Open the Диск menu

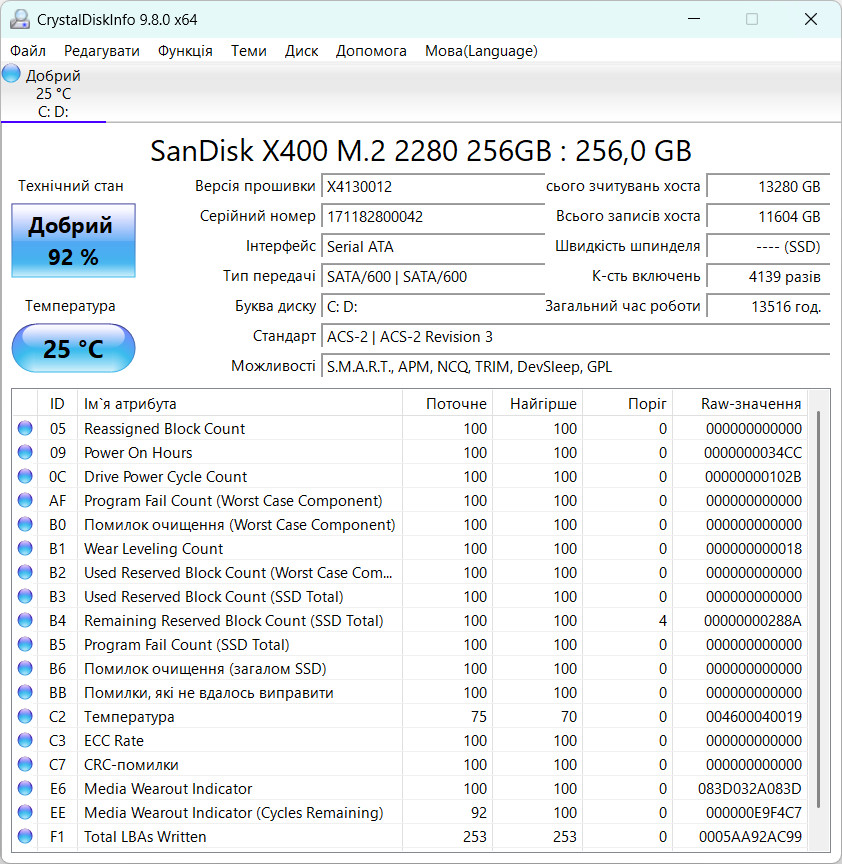coord(301,51)
